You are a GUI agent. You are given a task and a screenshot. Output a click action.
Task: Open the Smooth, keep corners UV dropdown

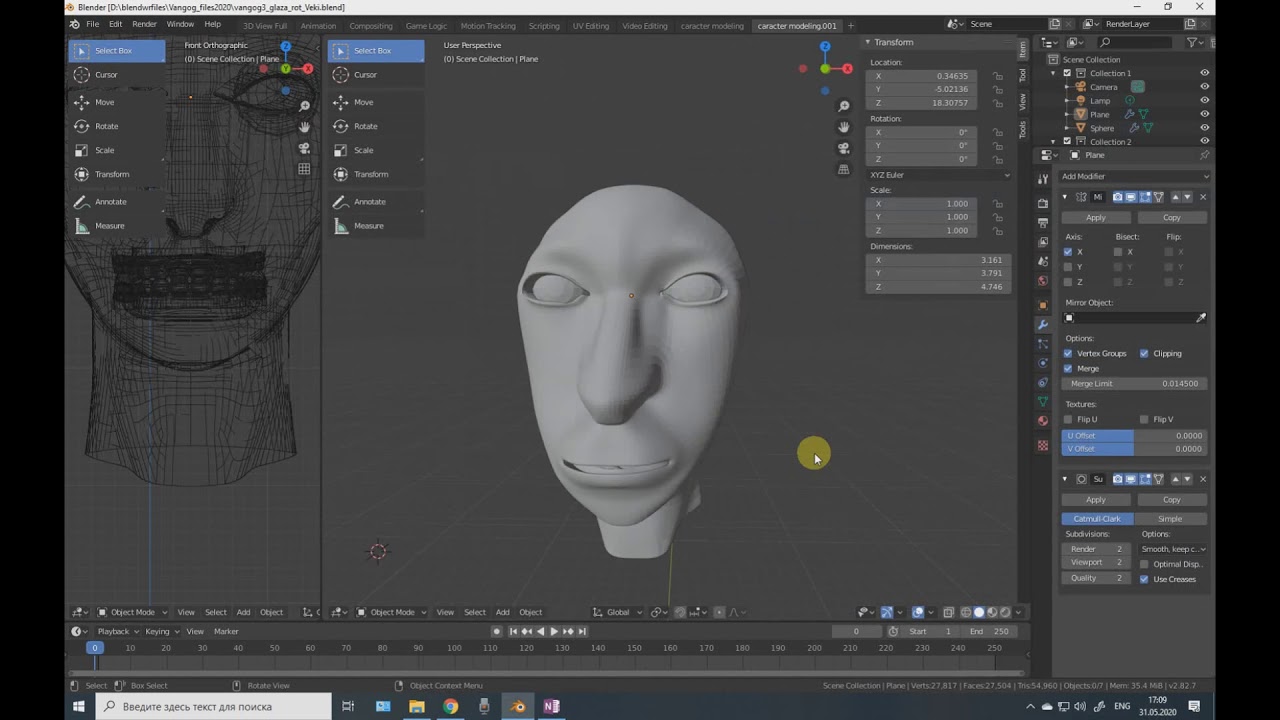[x=1174, y=549]
